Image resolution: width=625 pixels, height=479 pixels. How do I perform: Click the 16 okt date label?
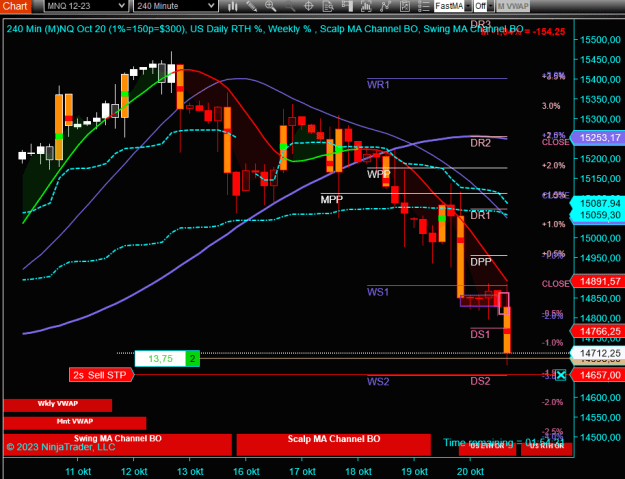(246, 472)
